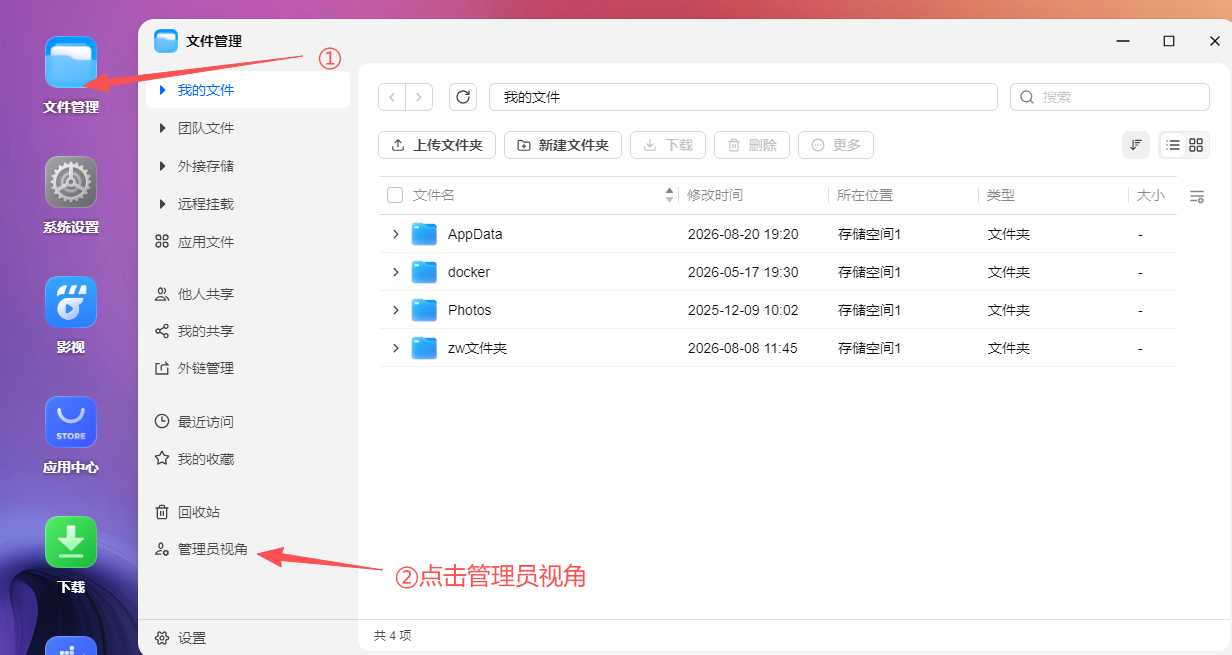Screen dimensions: 1232x655
Task: Click the 类型 column header
Action: (1001, 195)
